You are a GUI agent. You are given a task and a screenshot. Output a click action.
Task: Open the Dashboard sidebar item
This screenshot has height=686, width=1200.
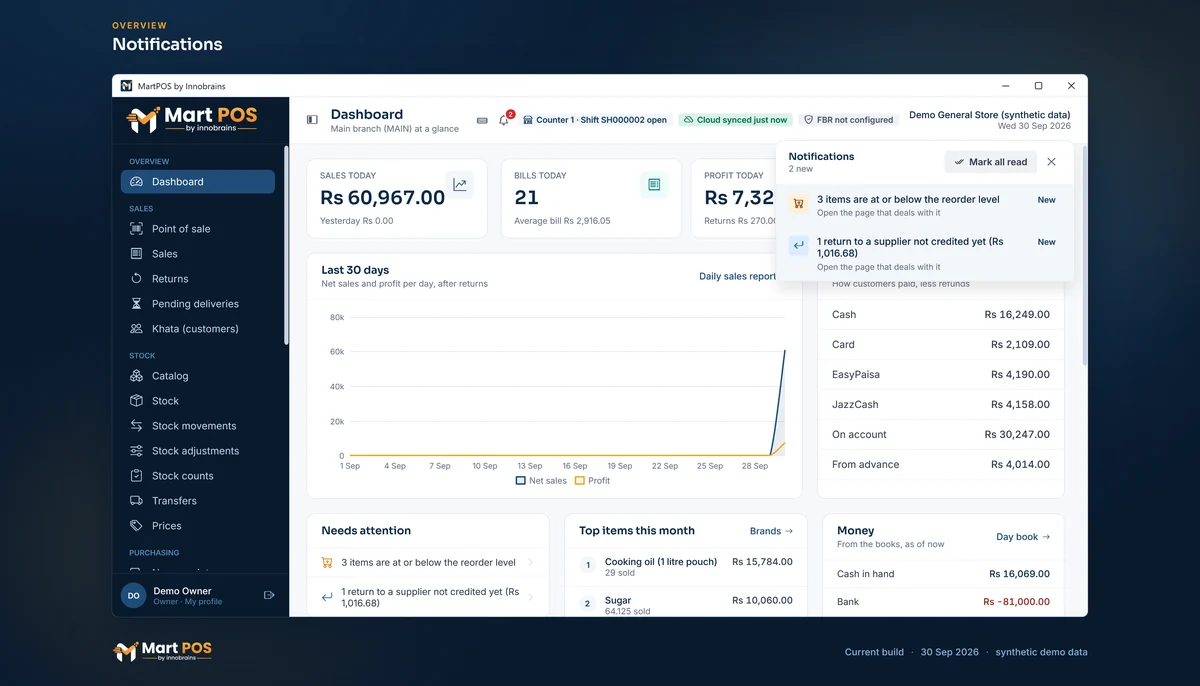tap(198, 182)
